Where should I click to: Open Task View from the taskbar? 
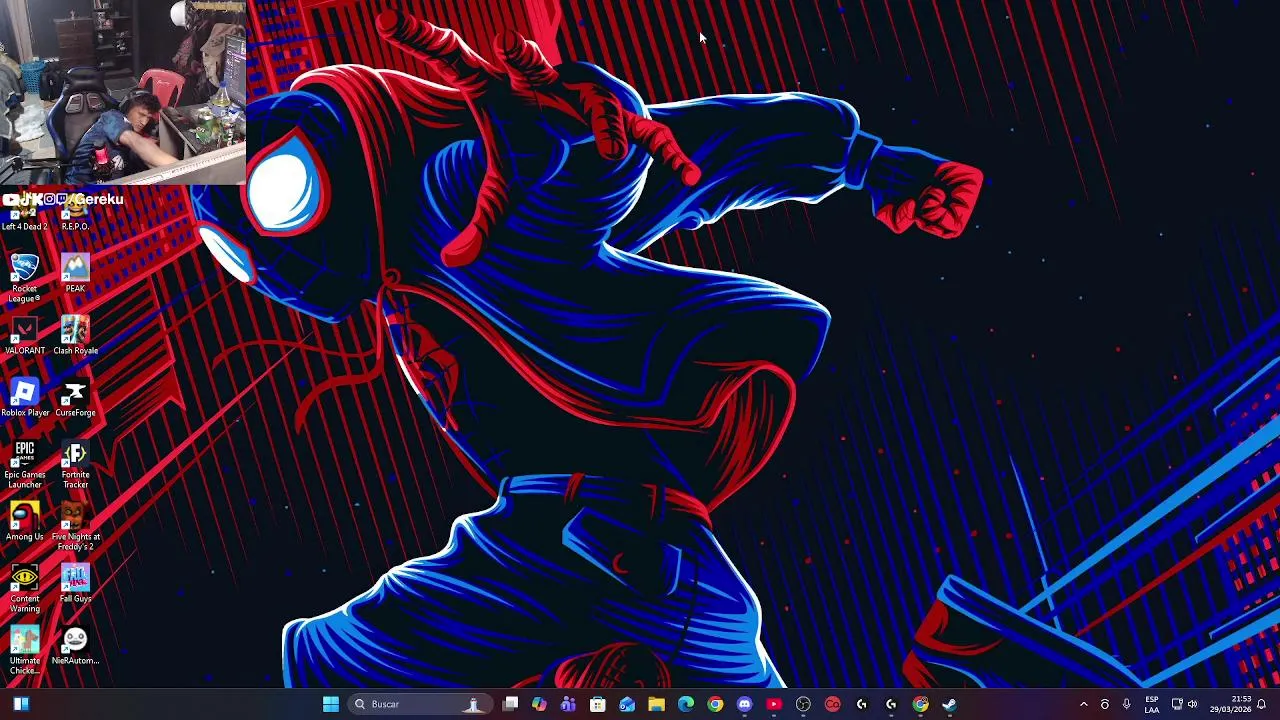[510, 704]
